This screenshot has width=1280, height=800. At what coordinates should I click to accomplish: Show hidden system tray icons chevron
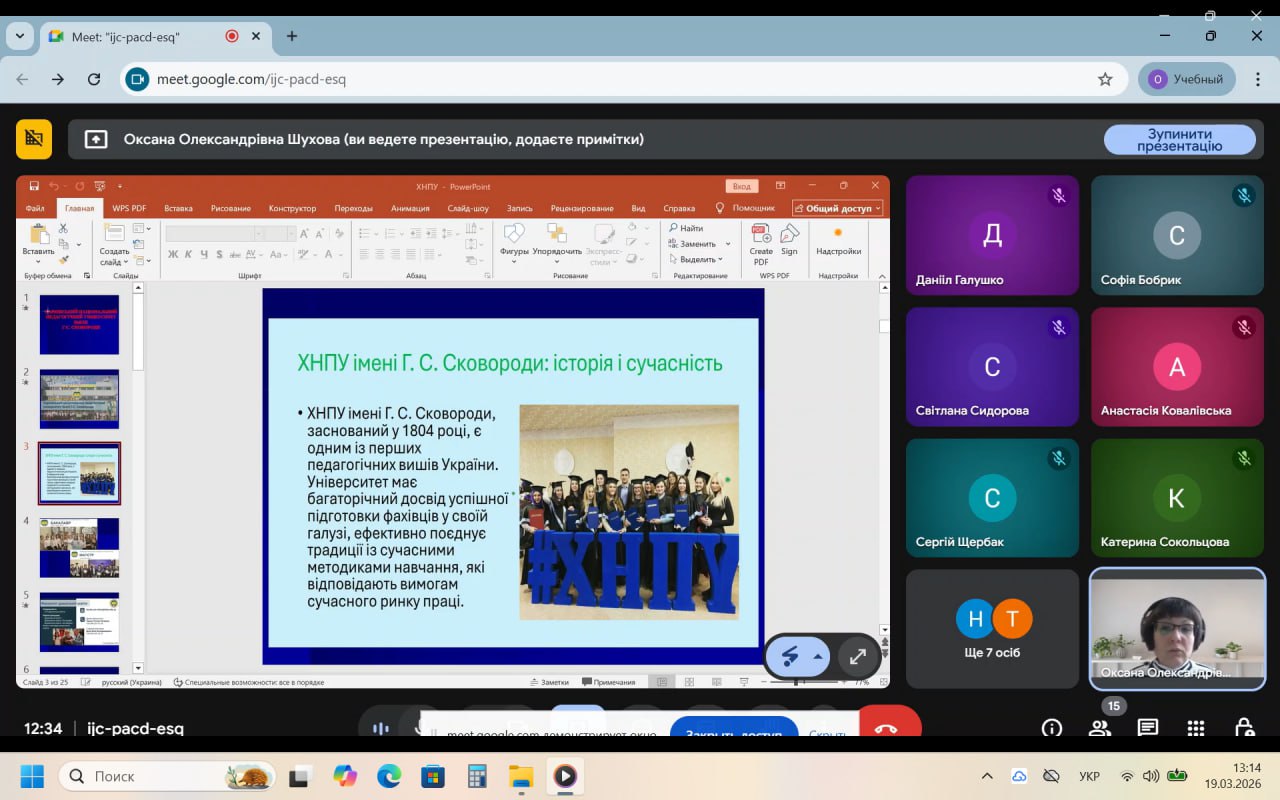click(987, 776)
